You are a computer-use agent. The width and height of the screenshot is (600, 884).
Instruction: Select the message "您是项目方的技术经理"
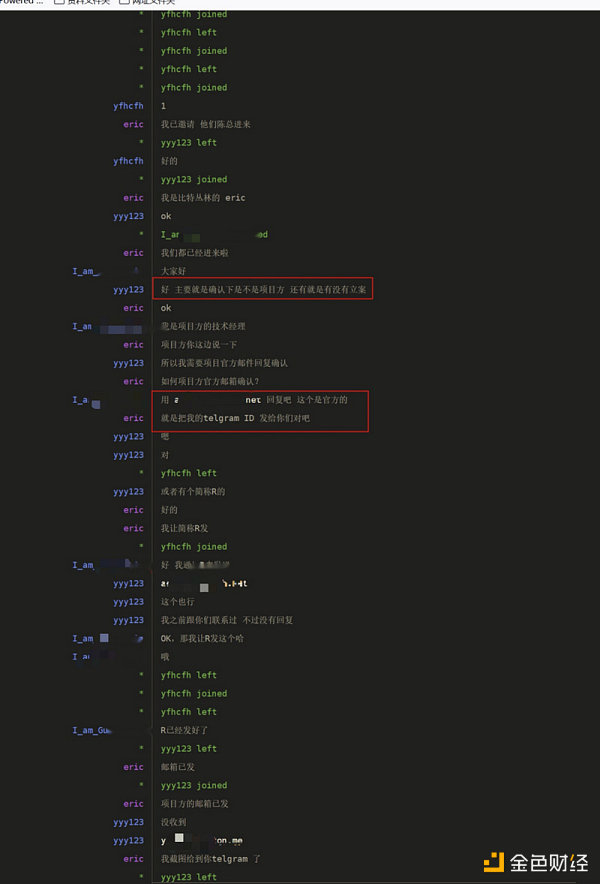203,326
